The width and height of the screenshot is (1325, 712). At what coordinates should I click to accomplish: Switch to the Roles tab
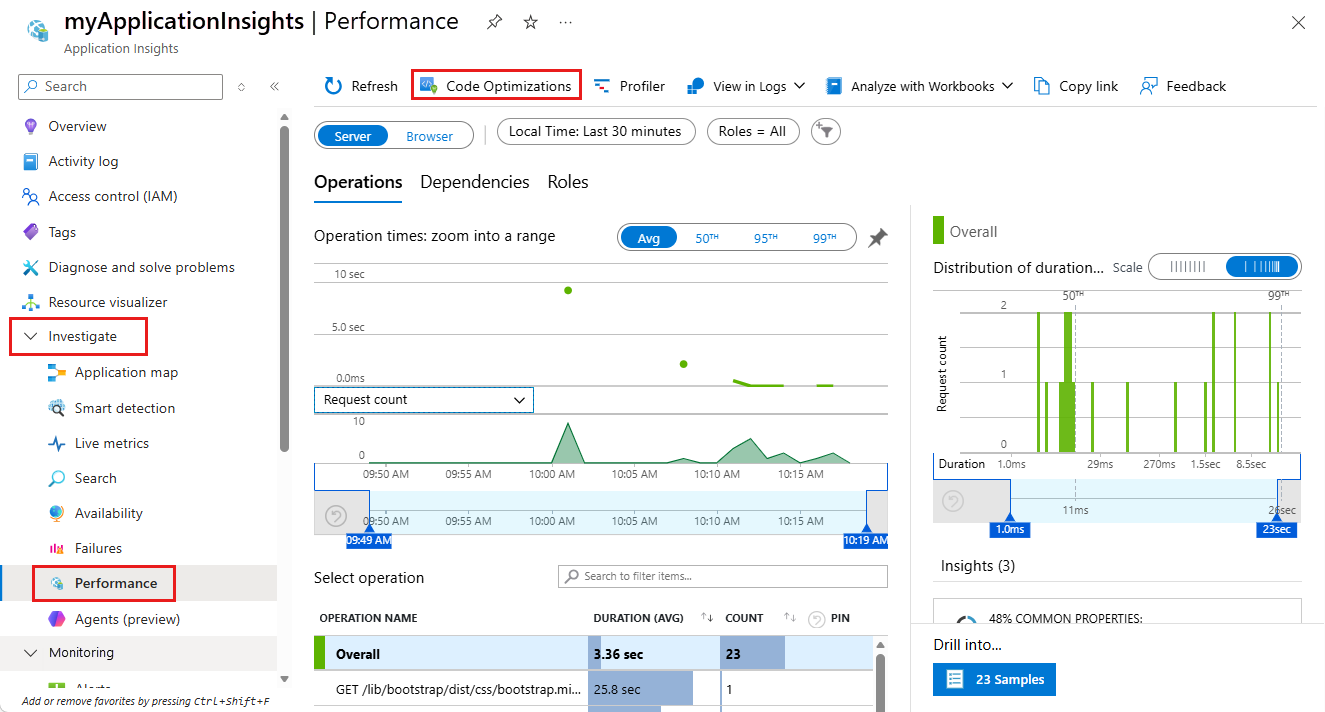point(568,182)
